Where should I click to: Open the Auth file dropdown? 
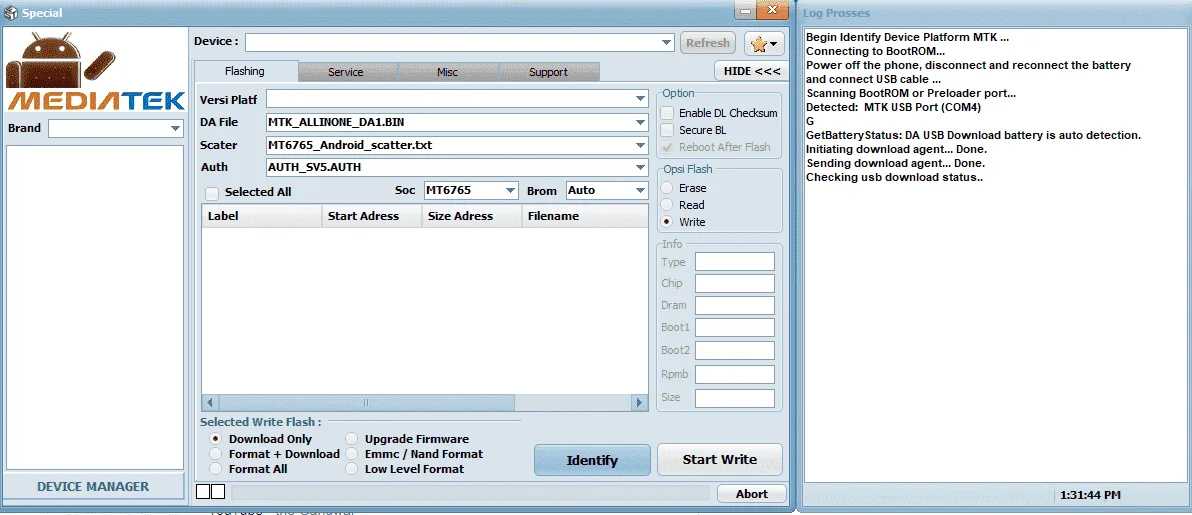(x=640, y=167)
